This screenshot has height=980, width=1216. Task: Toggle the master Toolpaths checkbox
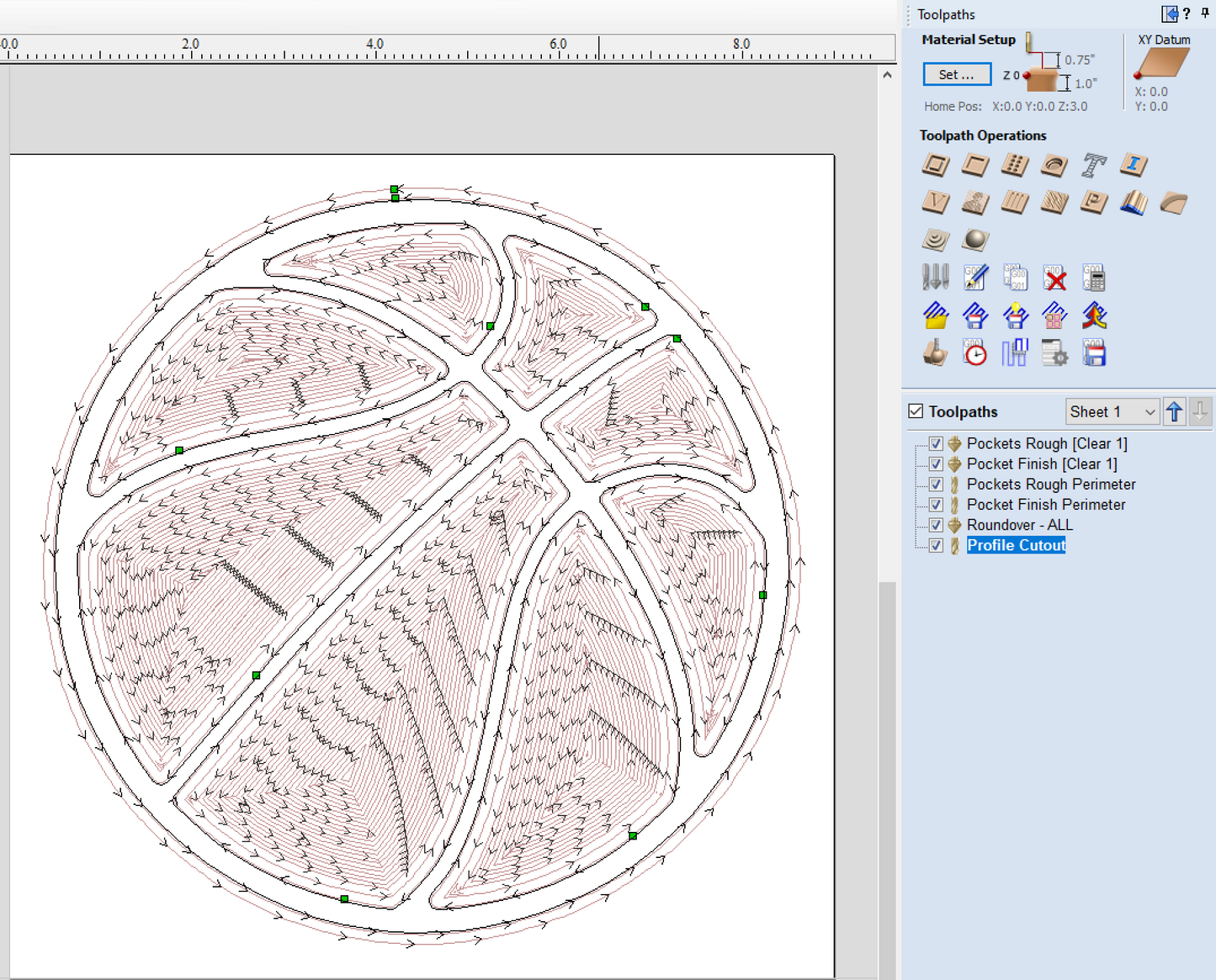(916, 411)
